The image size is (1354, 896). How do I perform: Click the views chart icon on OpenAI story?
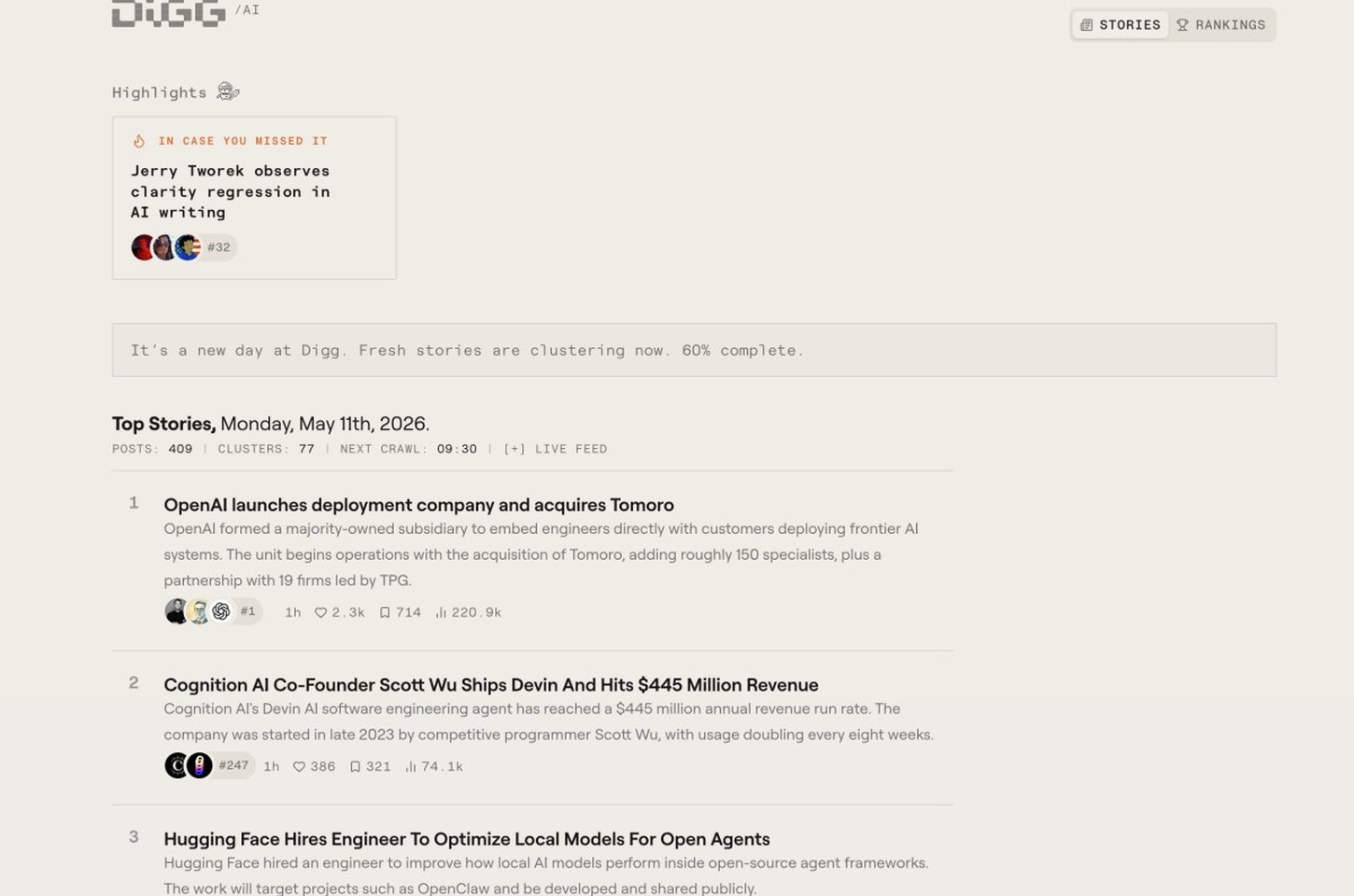[441, 612]
